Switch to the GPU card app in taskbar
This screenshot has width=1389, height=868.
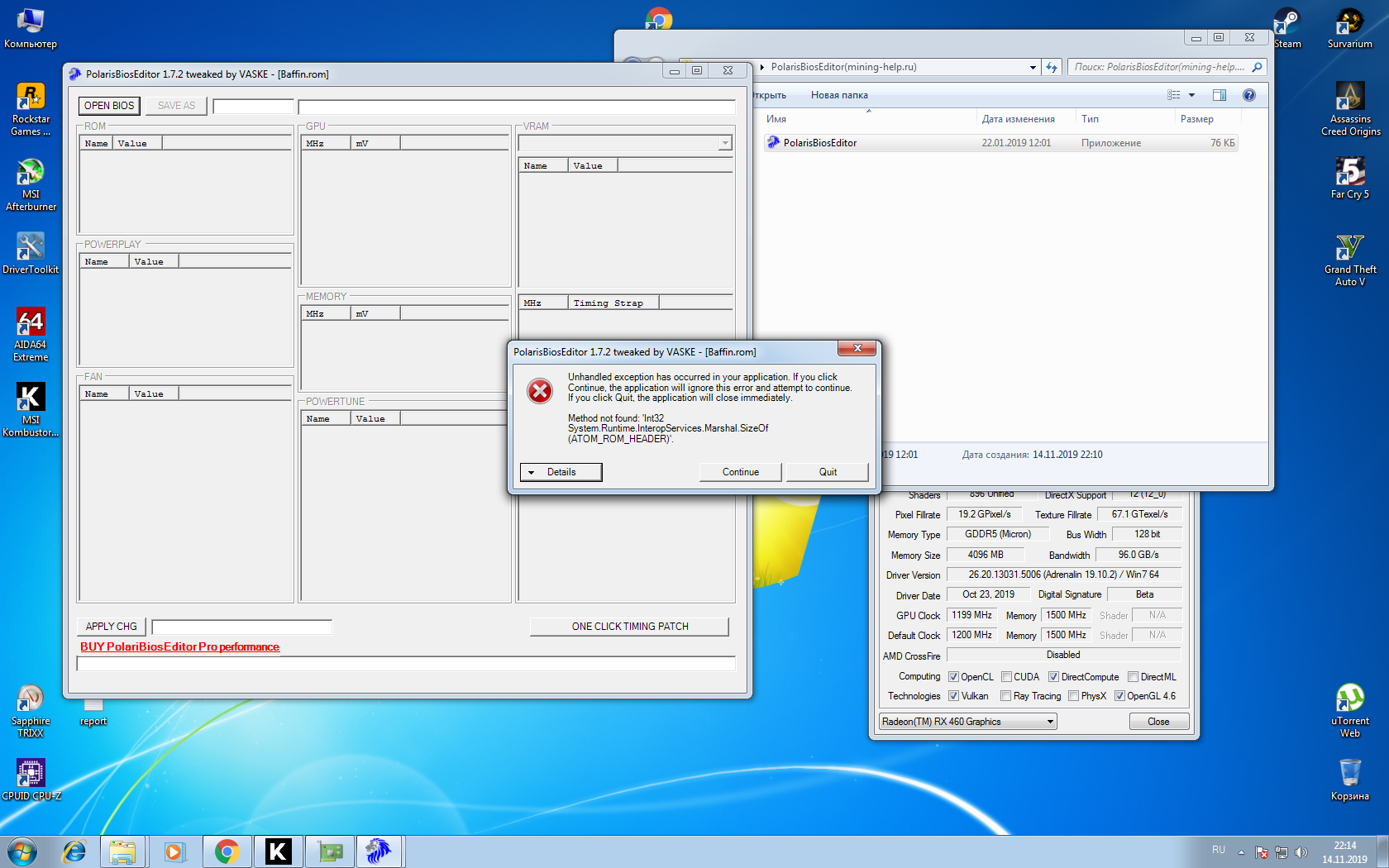(329, 851)
